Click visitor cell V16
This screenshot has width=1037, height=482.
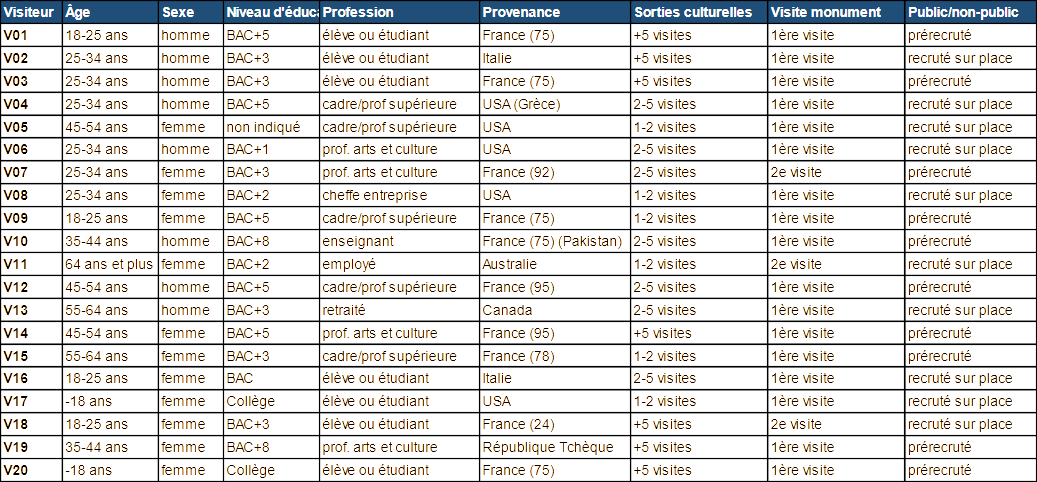pos(32,379)
